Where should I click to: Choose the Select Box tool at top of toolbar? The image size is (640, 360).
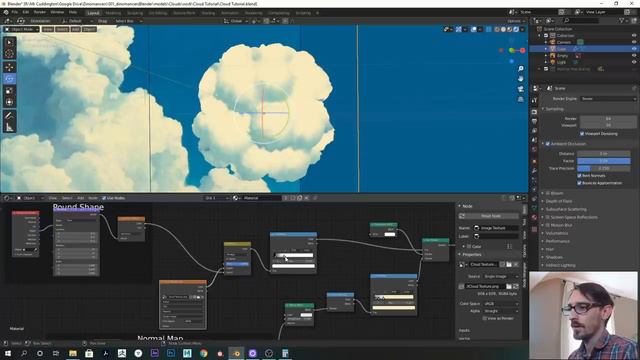tap(9, 42)
